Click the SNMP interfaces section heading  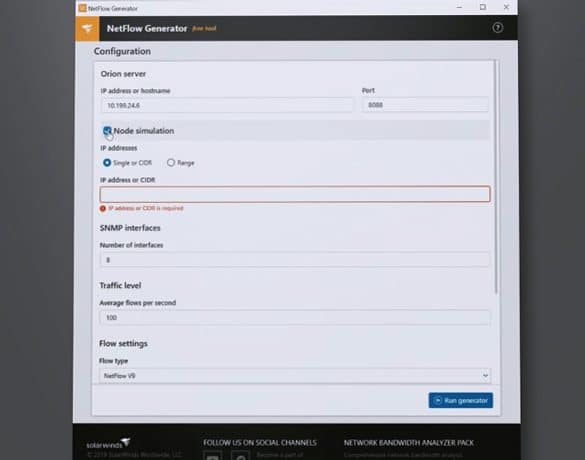click(130, 228)
